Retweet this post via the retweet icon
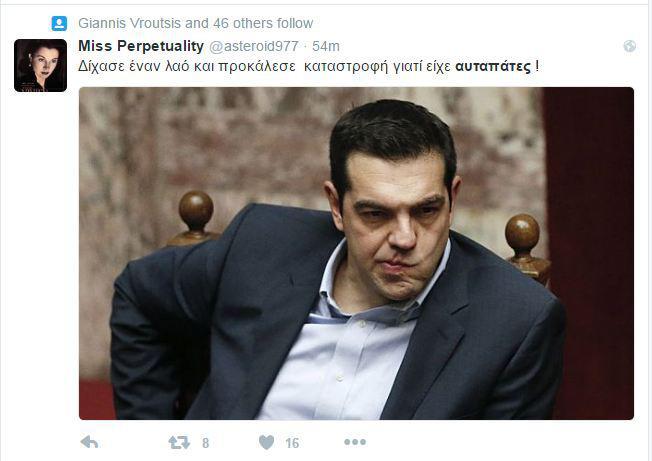Image resolution: width=652 pixels, height=461 pixels. coord(179,442)
